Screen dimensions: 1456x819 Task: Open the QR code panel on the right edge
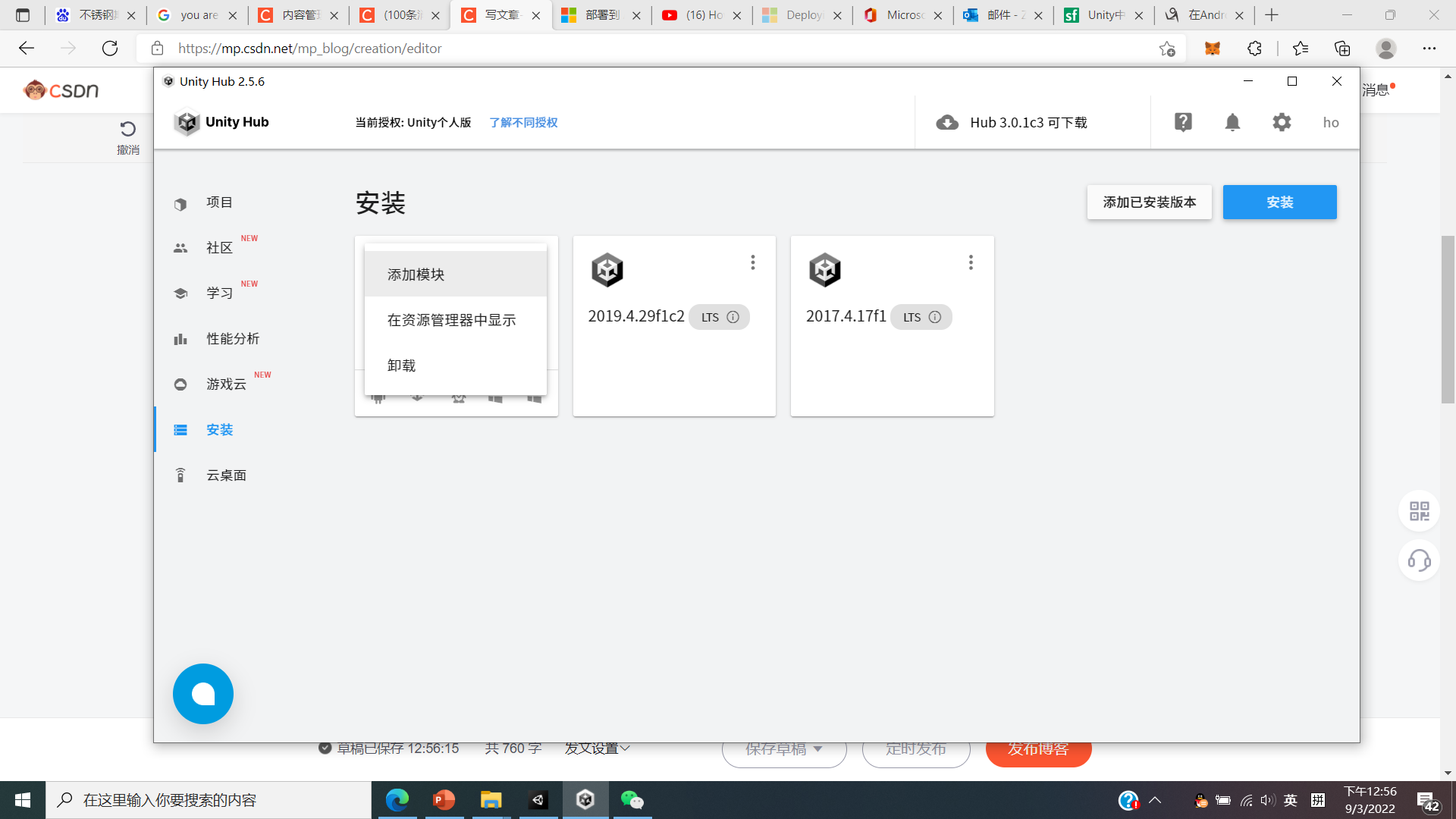click(x=1419, y=511)
